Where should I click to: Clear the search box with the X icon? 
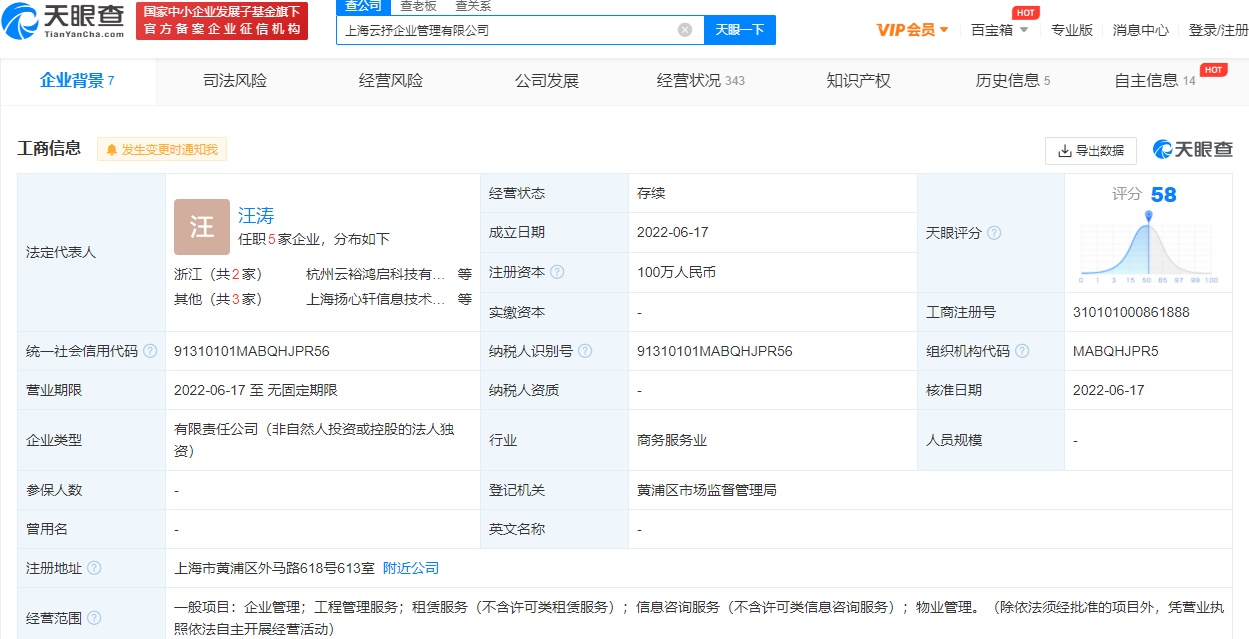click(685, 30)
